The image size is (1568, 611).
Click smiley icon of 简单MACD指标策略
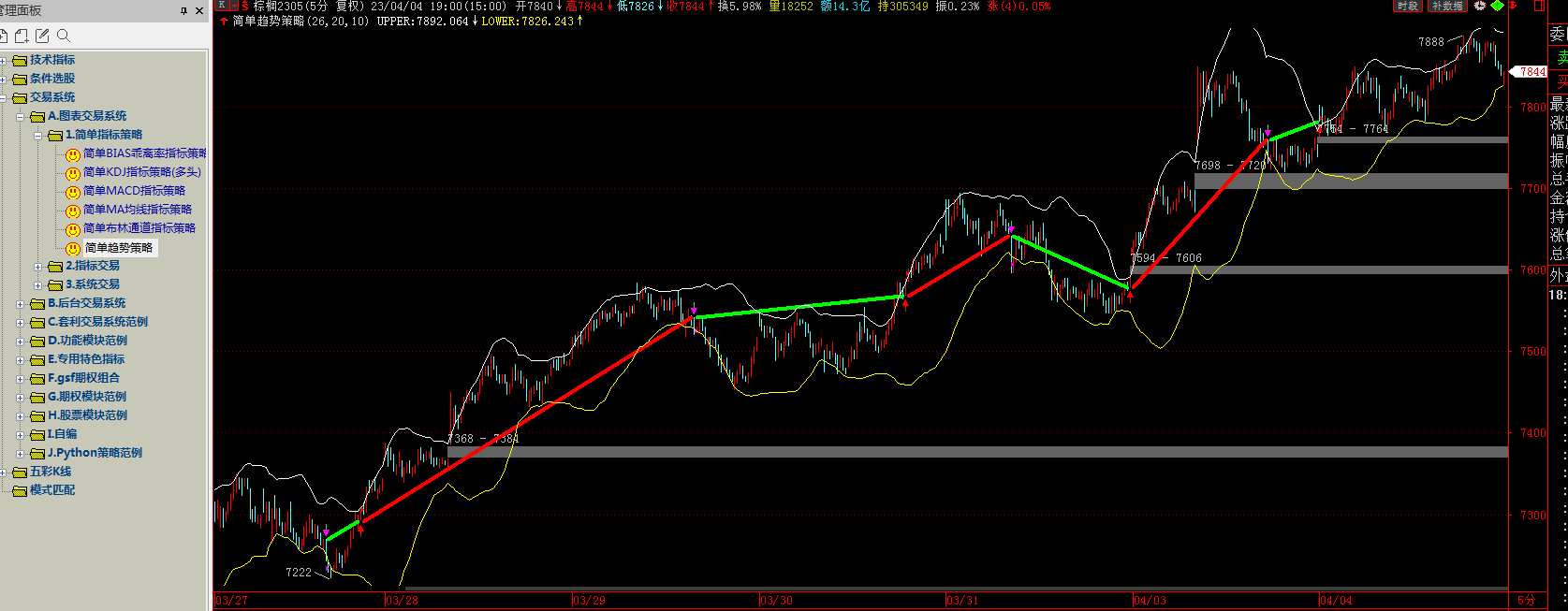coord(73,192)
